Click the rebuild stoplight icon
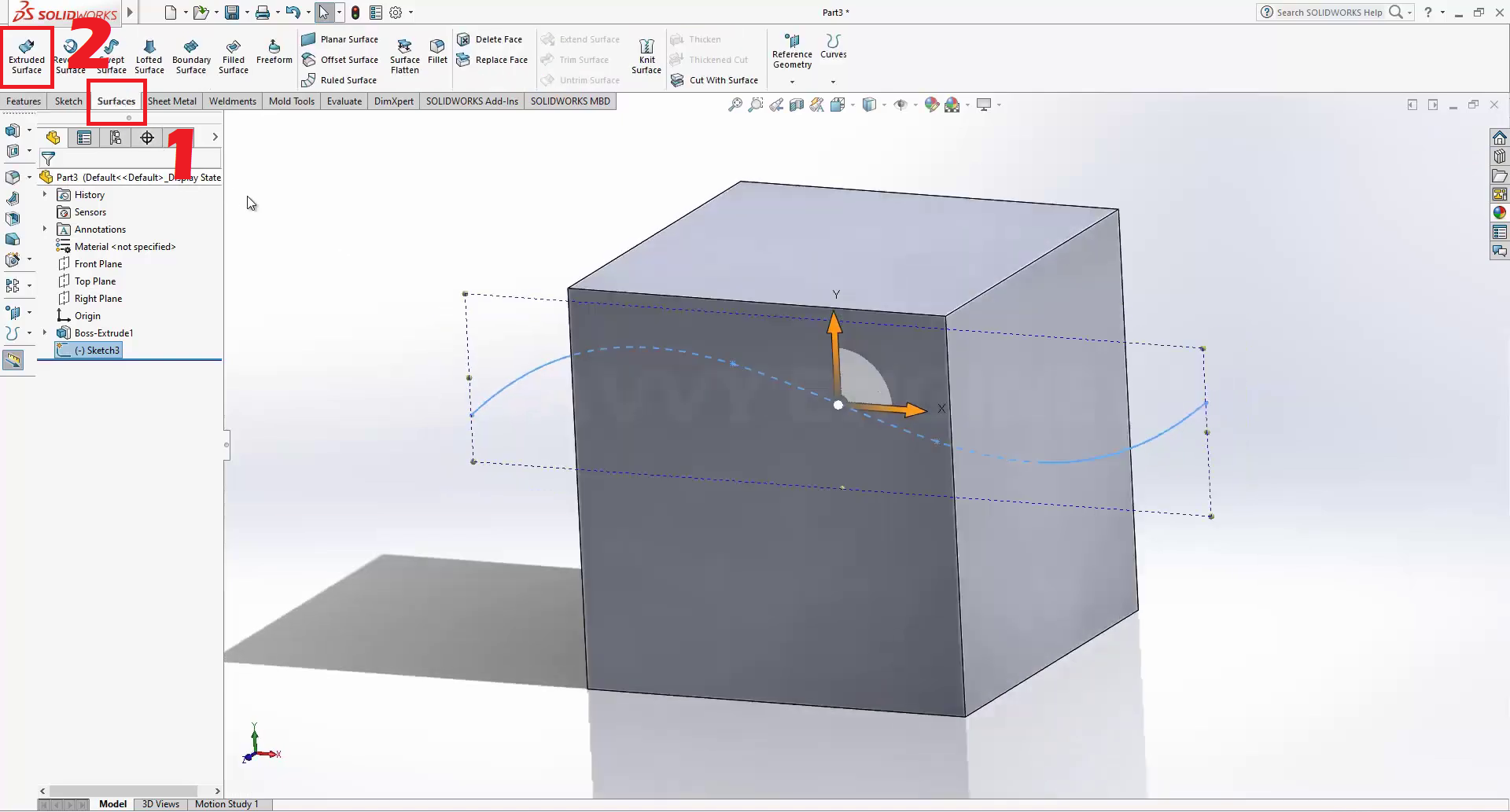1510x812 pixels. 355,13
